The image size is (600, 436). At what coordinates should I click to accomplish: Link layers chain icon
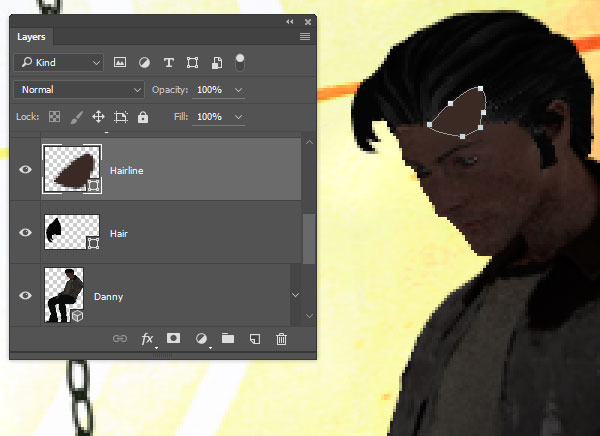120,338
